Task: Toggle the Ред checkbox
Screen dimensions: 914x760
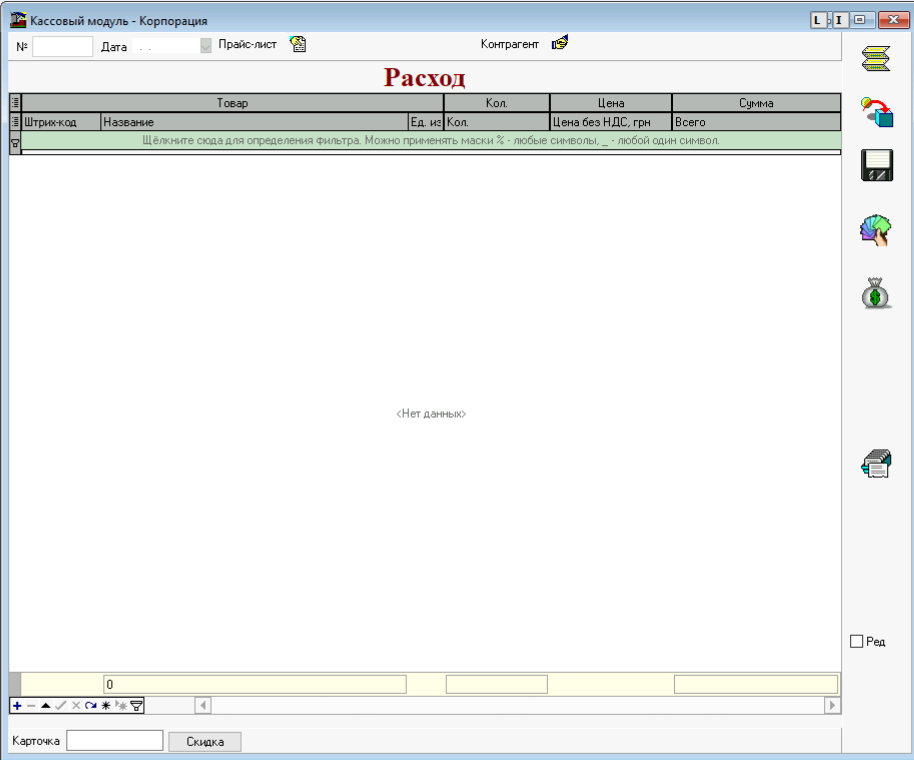Action: [856, 641]
